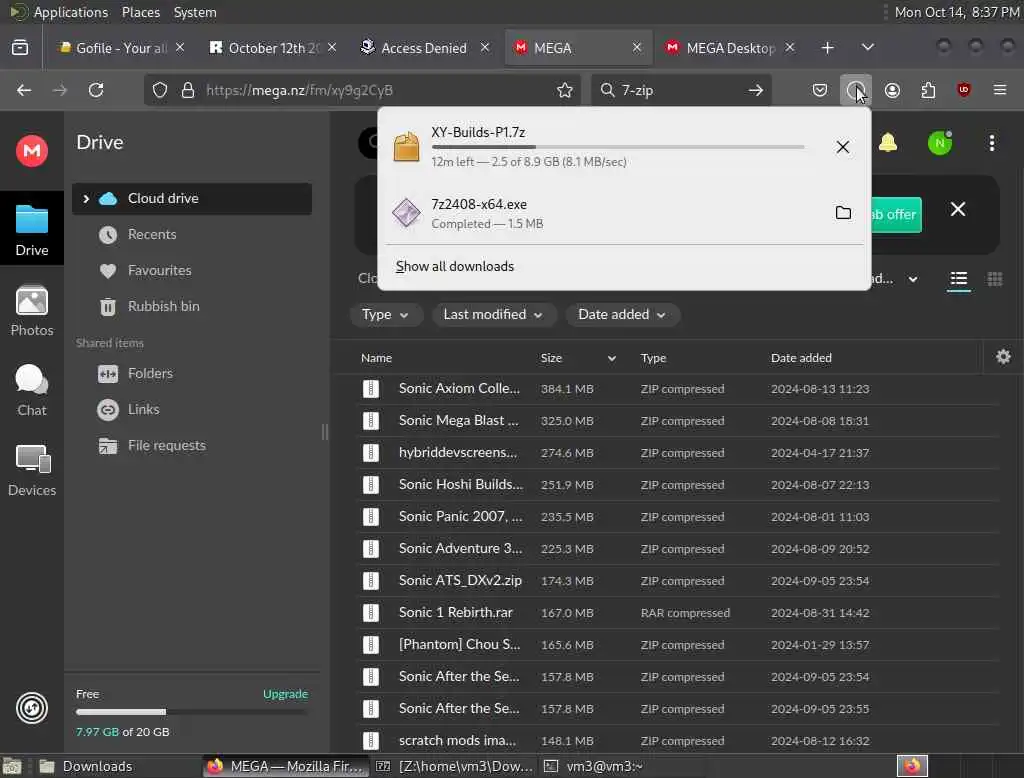The image size is (1024, 778).
Task: Sort by the Name column header
Action: click(x=376, y=358)
